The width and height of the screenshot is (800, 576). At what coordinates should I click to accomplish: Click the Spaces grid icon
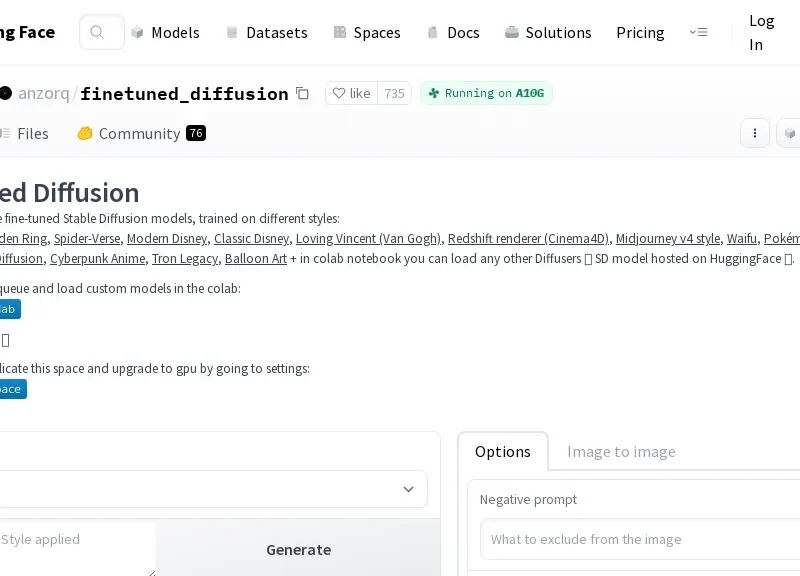340,33
